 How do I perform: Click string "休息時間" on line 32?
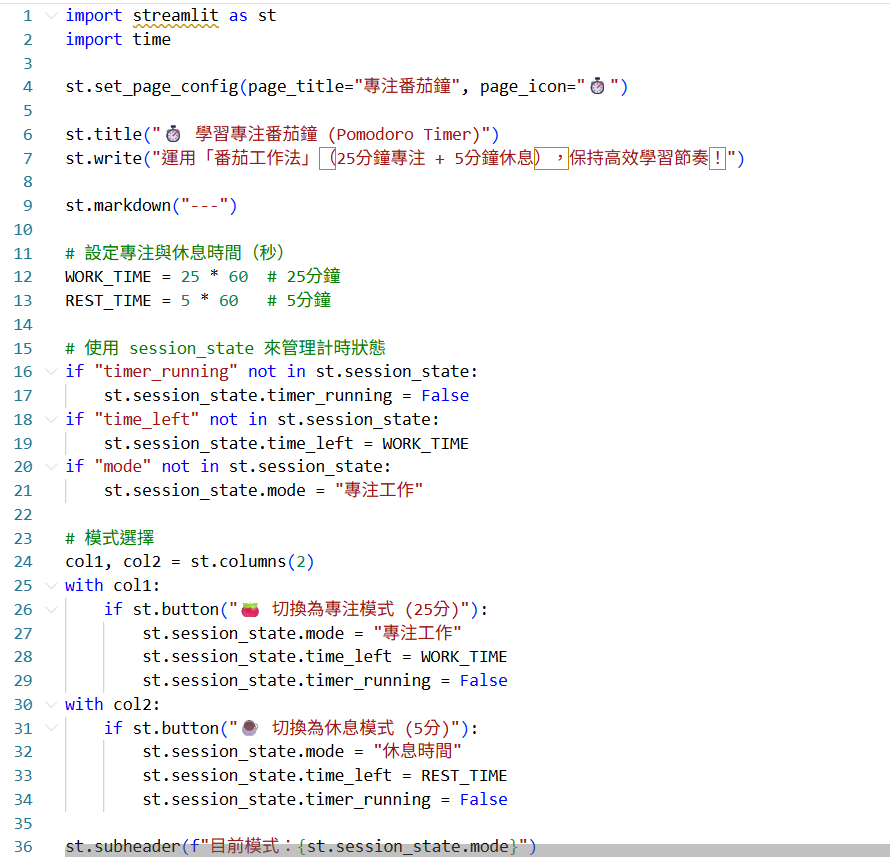(x=417, y=751)
